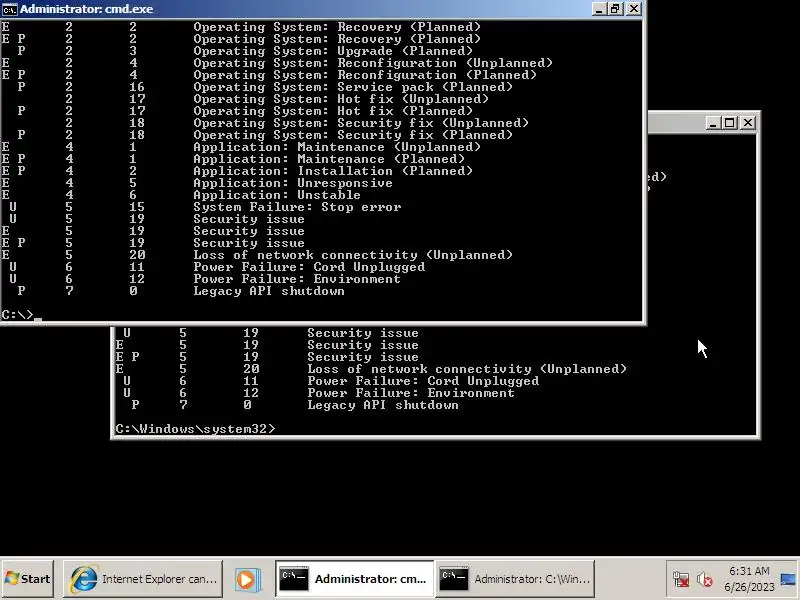This screenshot has height=600, width=800.
Task: Click 'Operating System: Hot fix (Unplanned)' line
Action: tap(340, 99)
